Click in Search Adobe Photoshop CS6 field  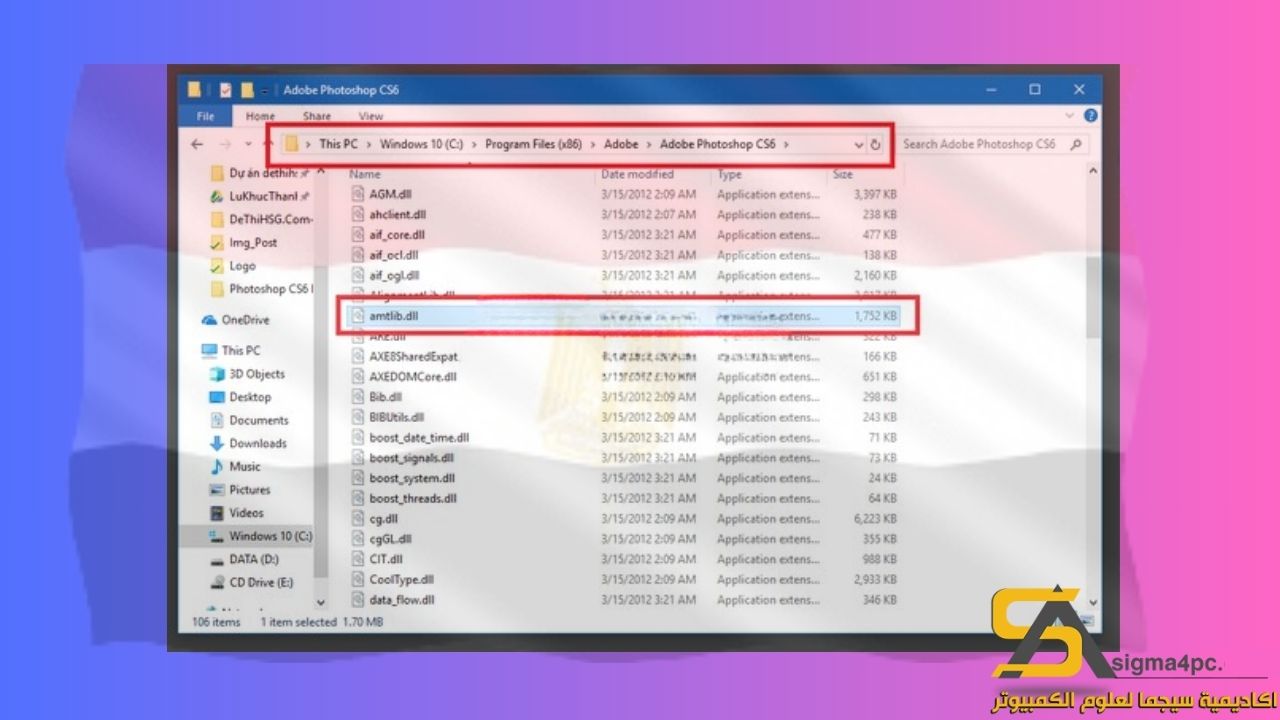pyautogui.click(x=992, y=144)
